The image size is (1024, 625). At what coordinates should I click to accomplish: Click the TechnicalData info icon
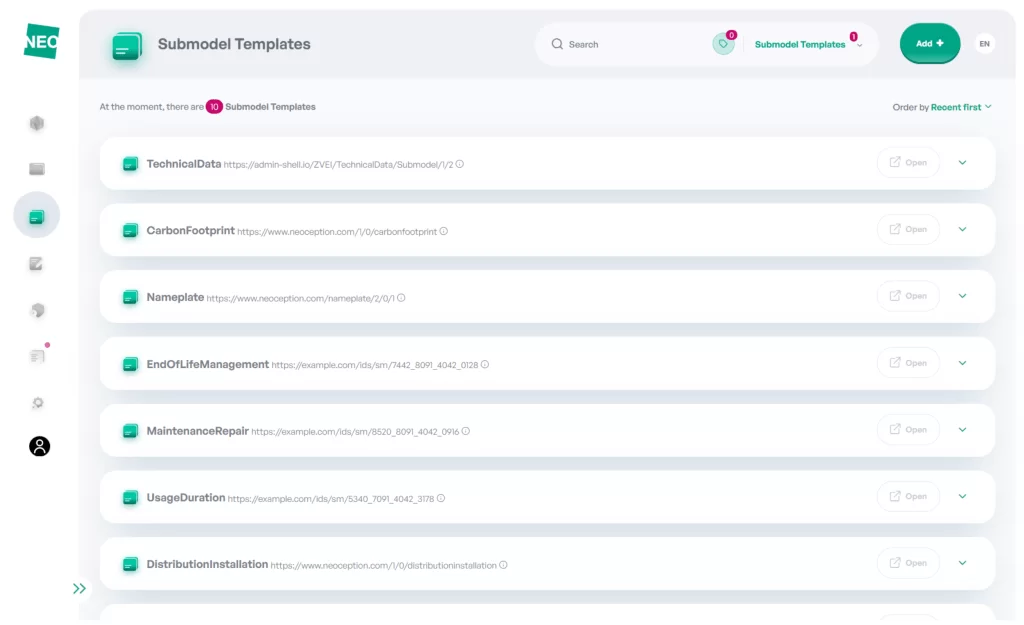460,164
